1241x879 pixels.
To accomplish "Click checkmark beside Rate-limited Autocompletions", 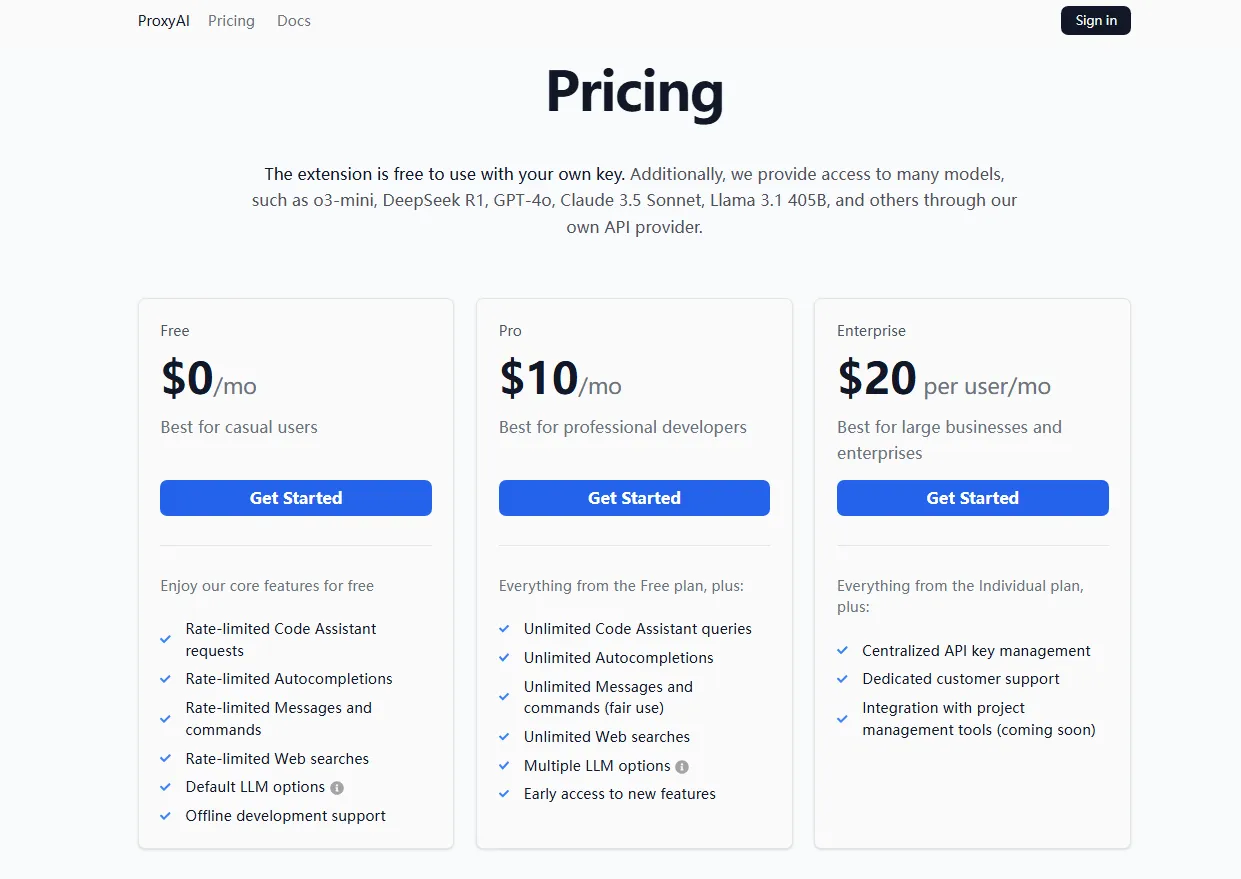I will click(166, 679).
